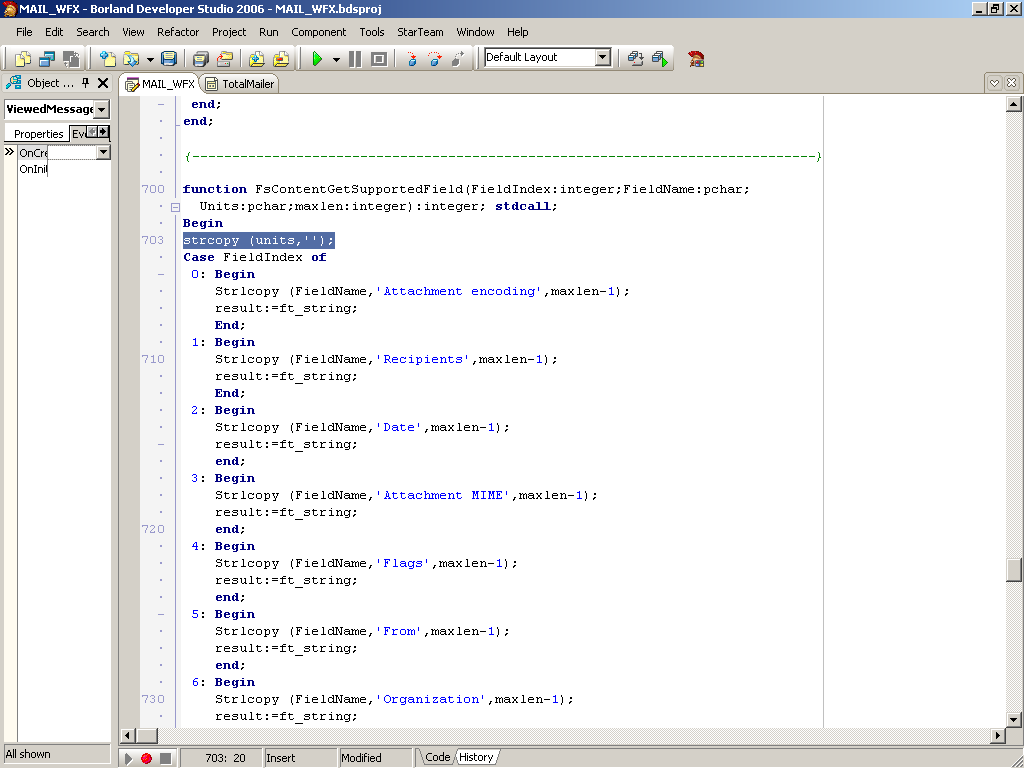
Task: Click the Remove File from Project icon
Action: coord(281,59)
